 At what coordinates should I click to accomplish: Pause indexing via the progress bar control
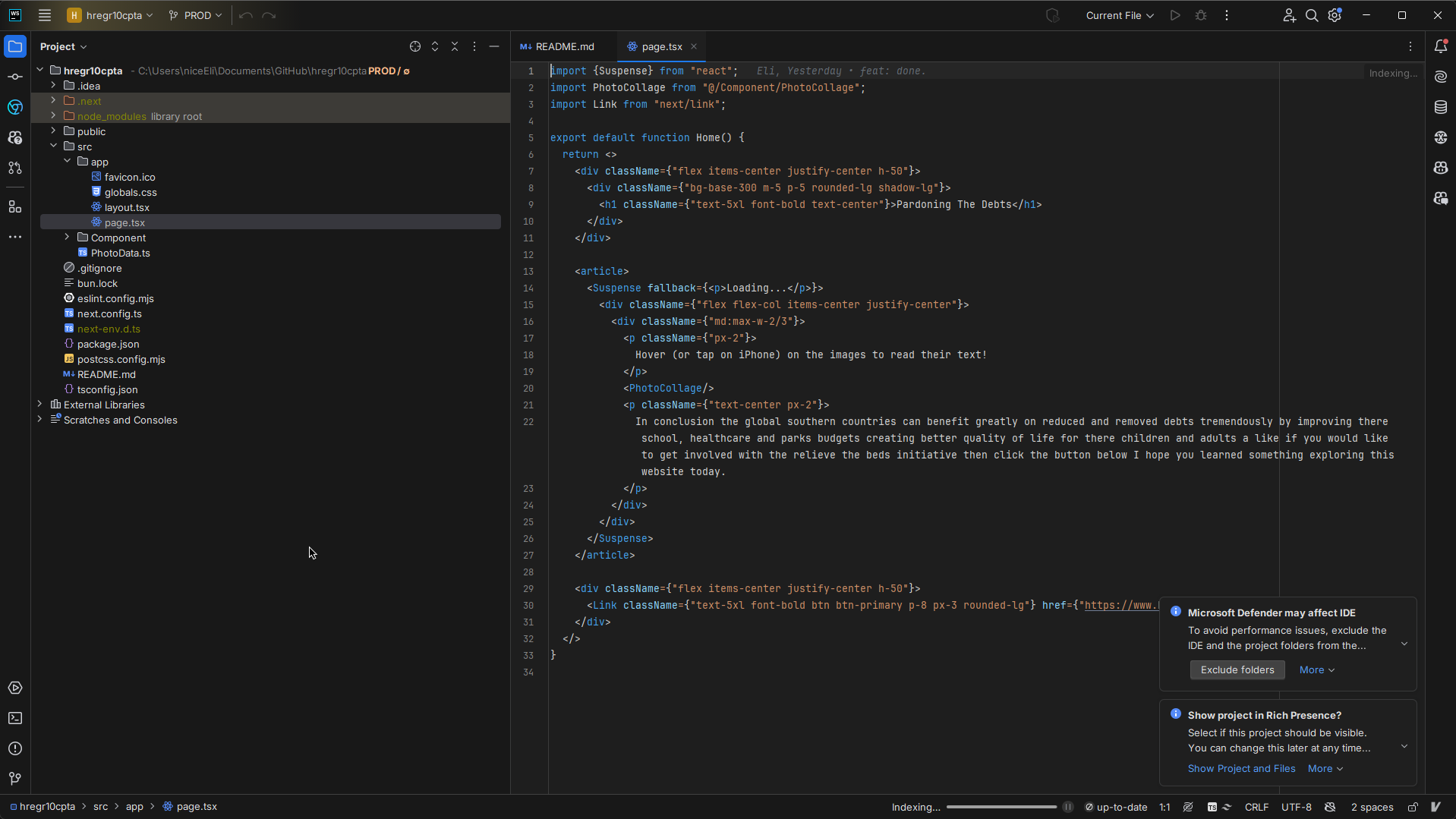pos(1068,807)
